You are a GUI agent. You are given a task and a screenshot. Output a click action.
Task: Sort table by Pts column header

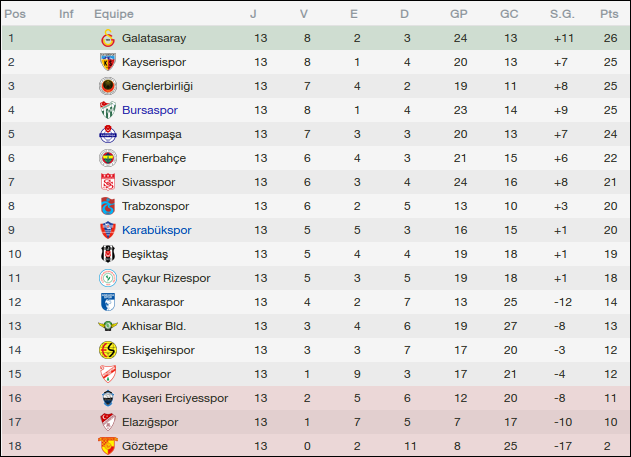pos(608,14)
